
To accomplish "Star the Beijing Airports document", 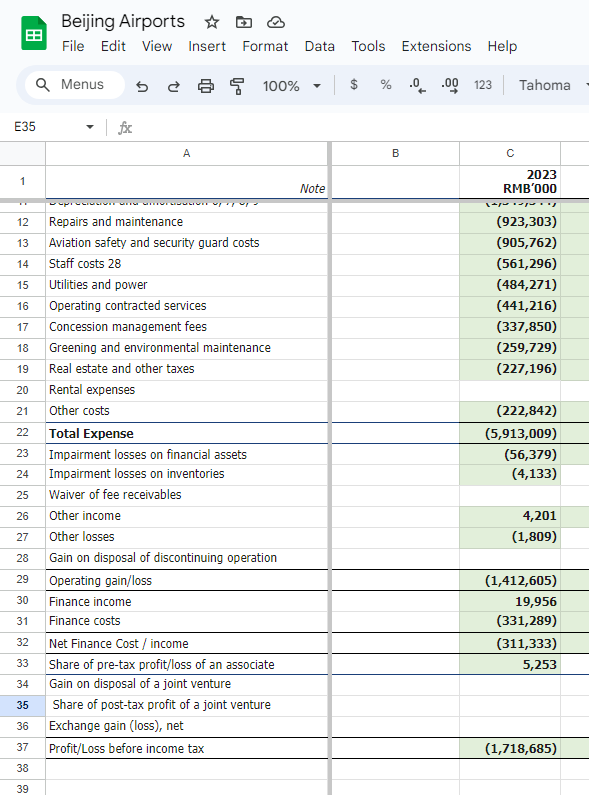I will click(211, 22).
